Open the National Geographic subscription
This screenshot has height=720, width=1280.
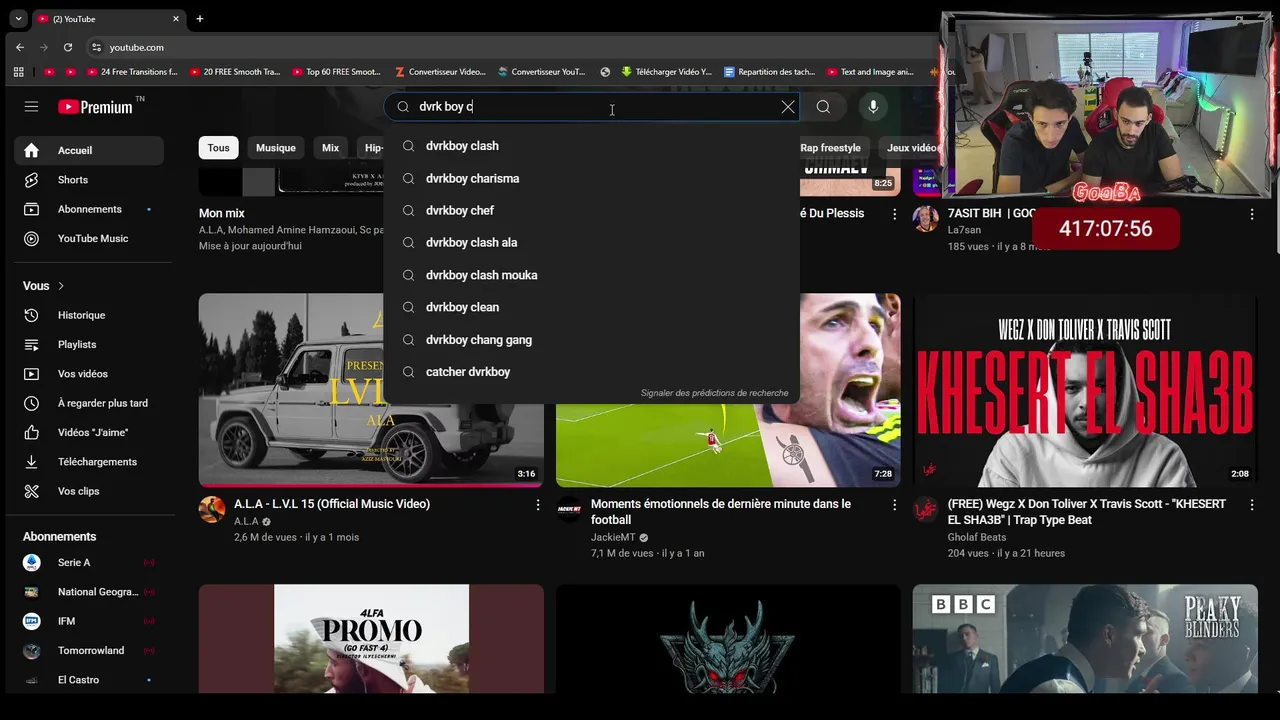pyautogui.click(x=89, y=592)
